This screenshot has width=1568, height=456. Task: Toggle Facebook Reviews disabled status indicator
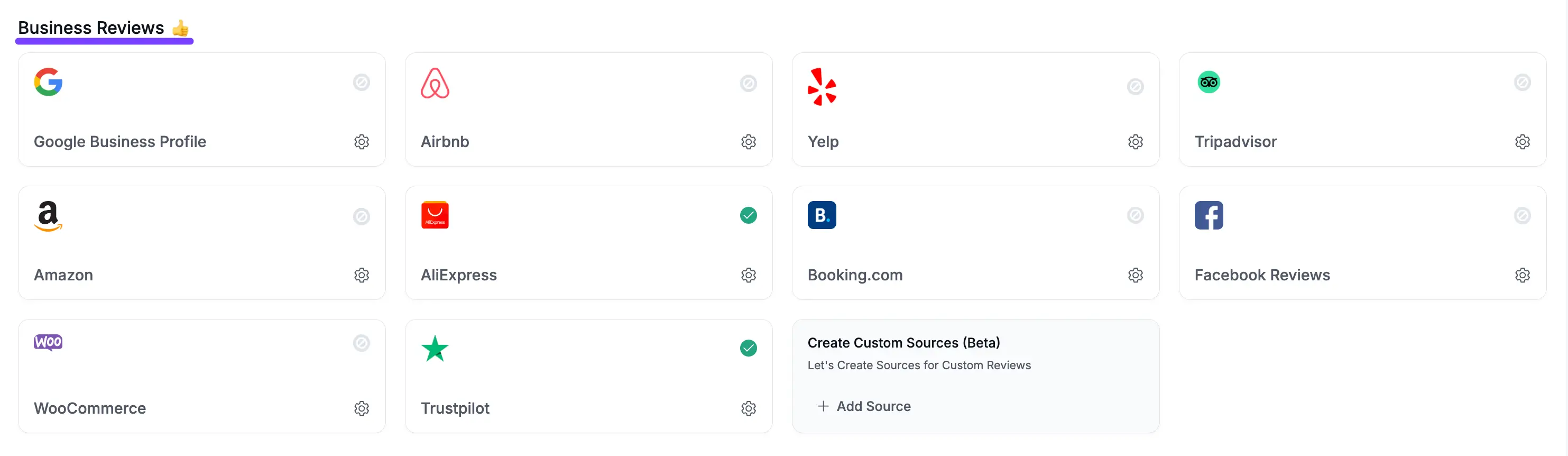coord(1523,215)
